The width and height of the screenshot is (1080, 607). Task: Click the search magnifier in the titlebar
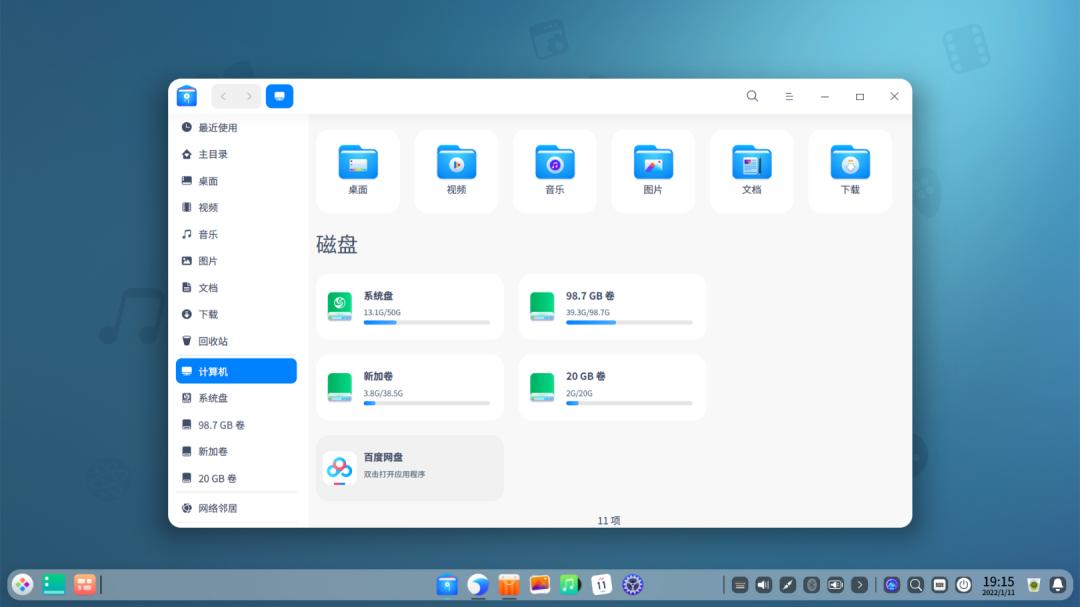pos(752,96)
